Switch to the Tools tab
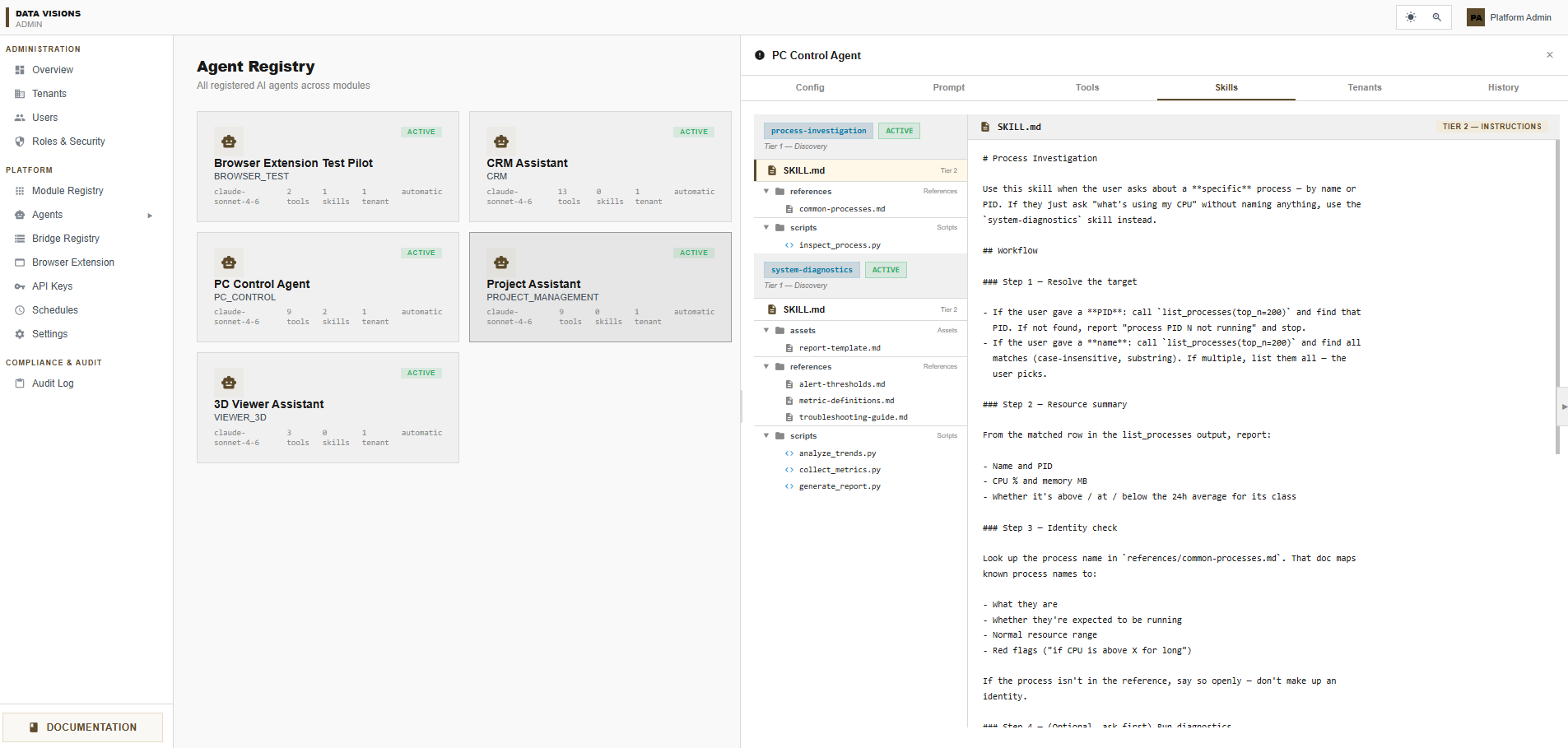1568x748 pixels. click(1087, 87)
